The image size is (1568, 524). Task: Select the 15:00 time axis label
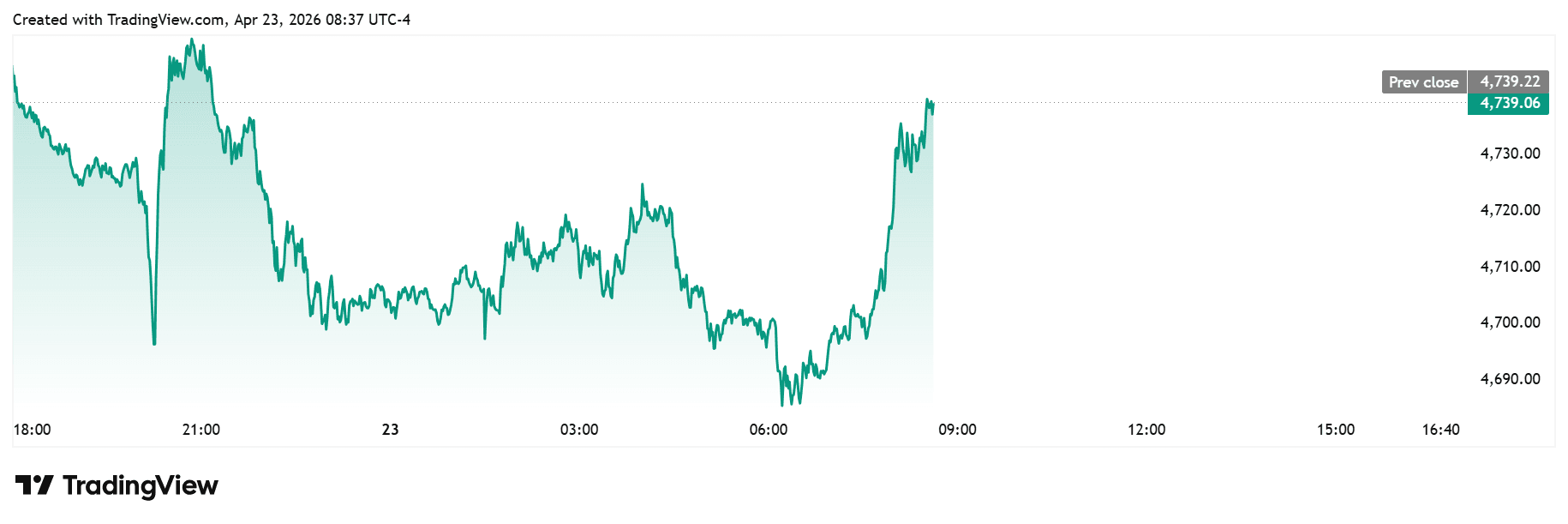(x=1336, y=430)
